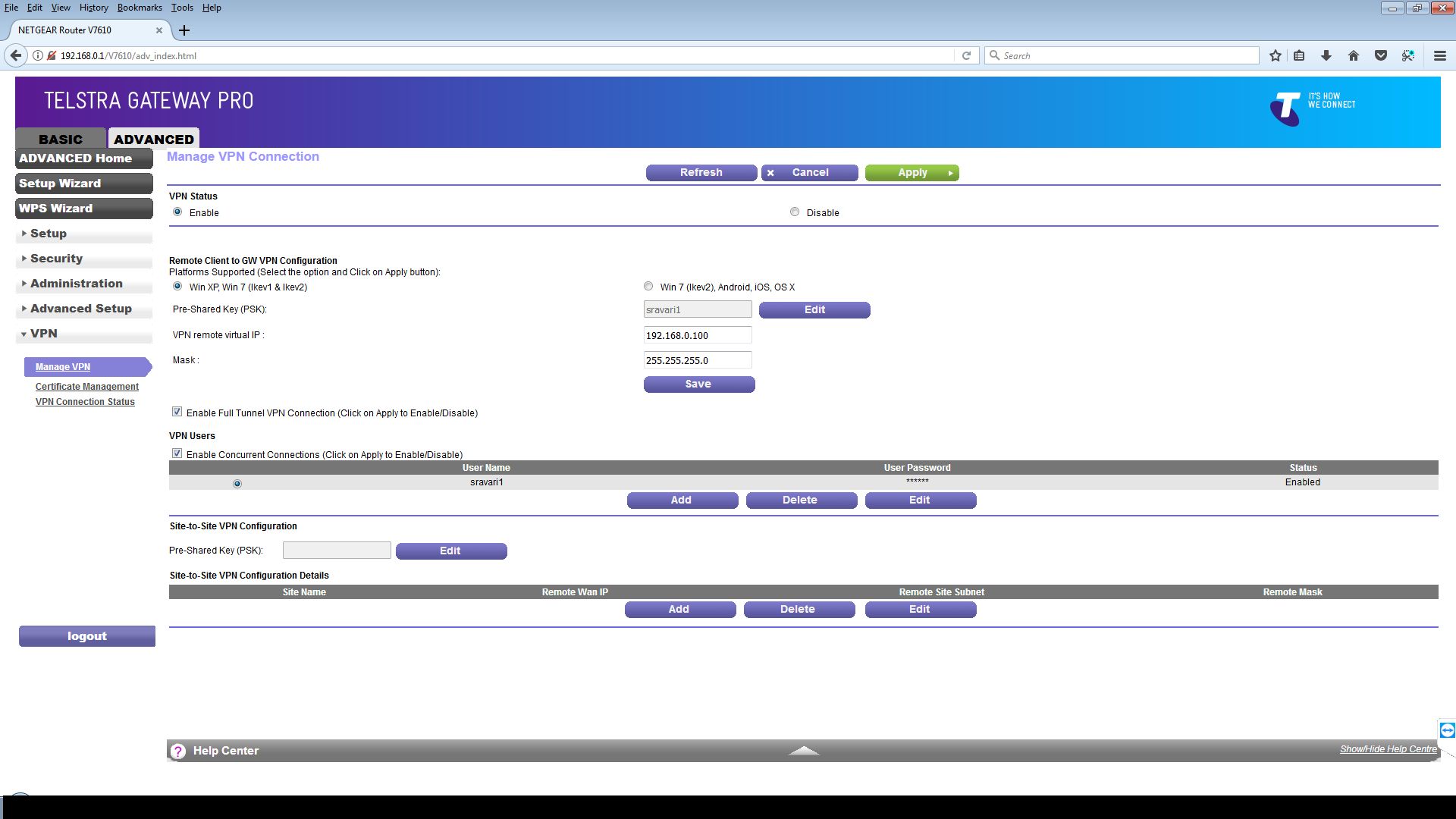Expand the Administration sidebar section

pos(76,284)
